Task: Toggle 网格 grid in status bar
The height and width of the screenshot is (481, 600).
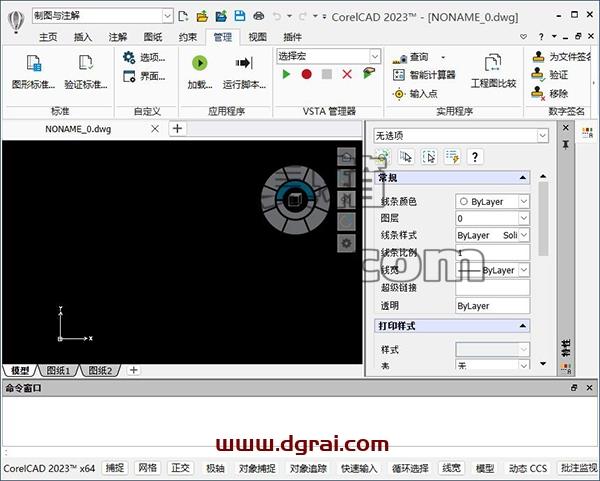Action: (x=148, y=468)
